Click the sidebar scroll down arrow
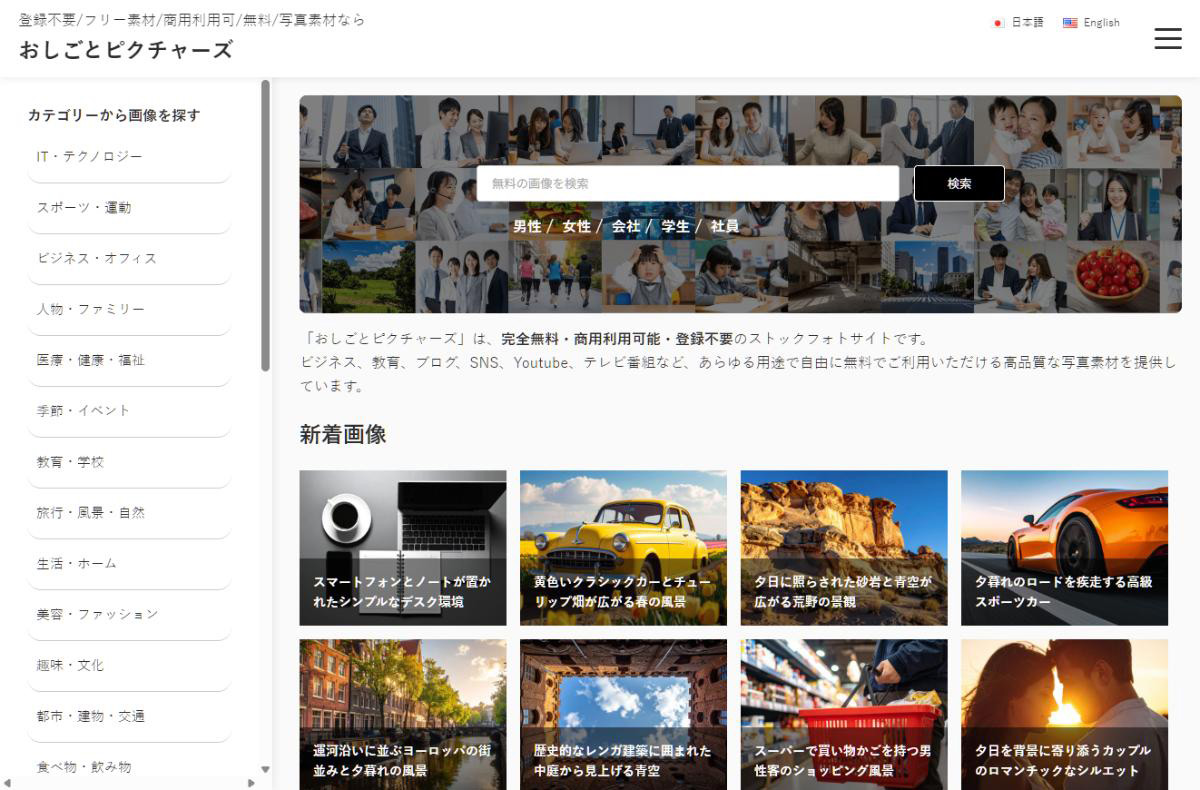The image size is (1200, 790). pyautogui.click(x=265, y=769)
